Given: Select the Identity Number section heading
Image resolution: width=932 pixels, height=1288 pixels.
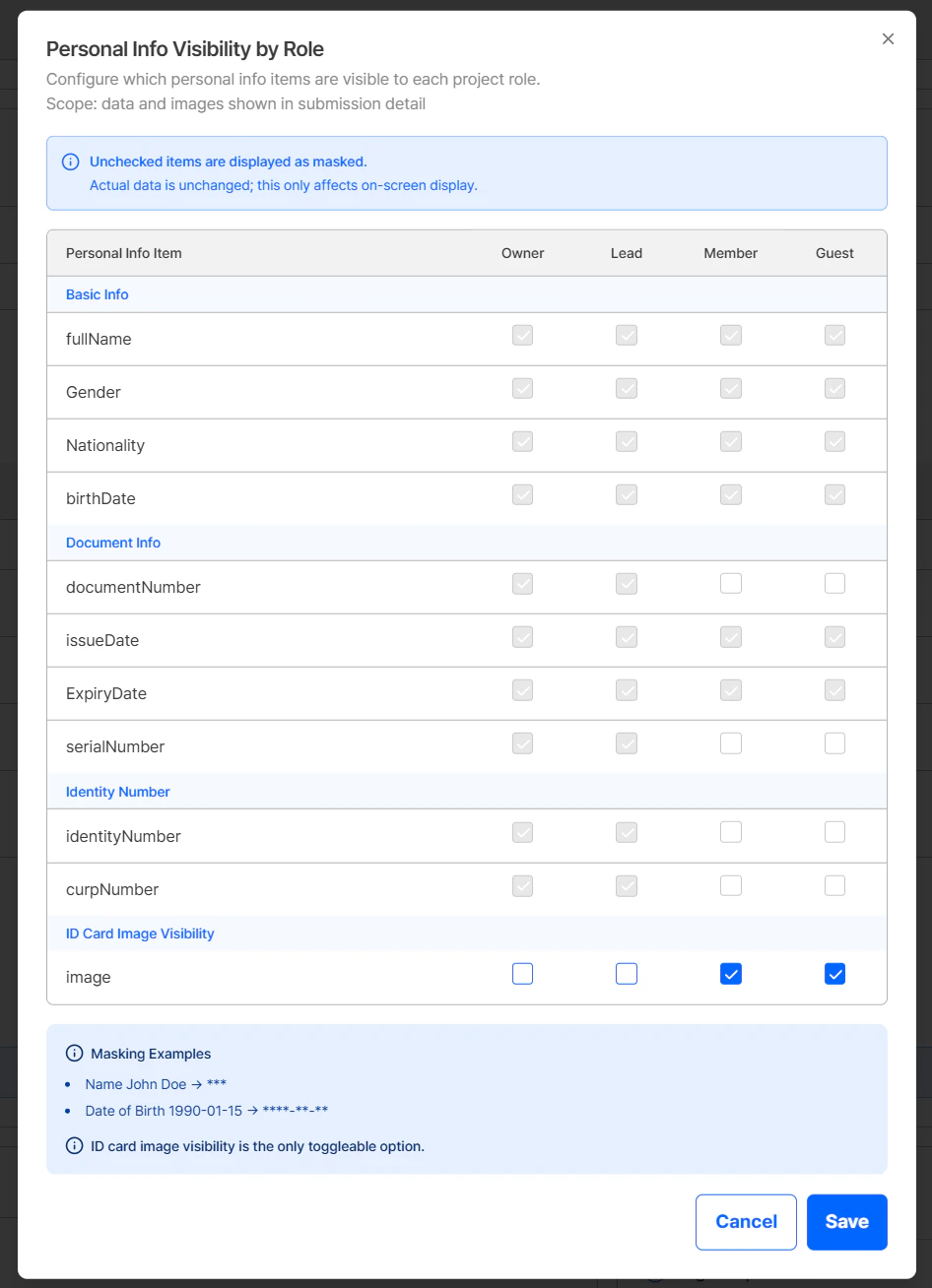Looking at the screenshot, I should [118, 792].
